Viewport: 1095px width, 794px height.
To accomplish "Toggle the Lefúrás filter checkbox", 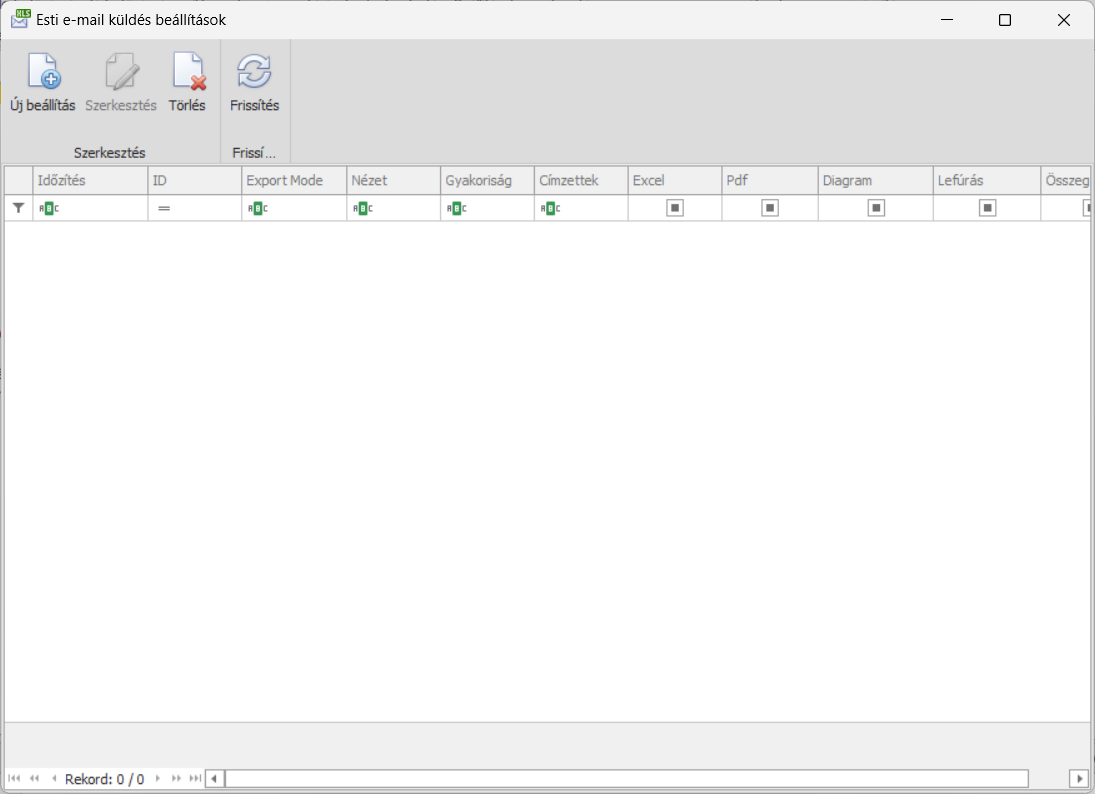I will 987,208.
